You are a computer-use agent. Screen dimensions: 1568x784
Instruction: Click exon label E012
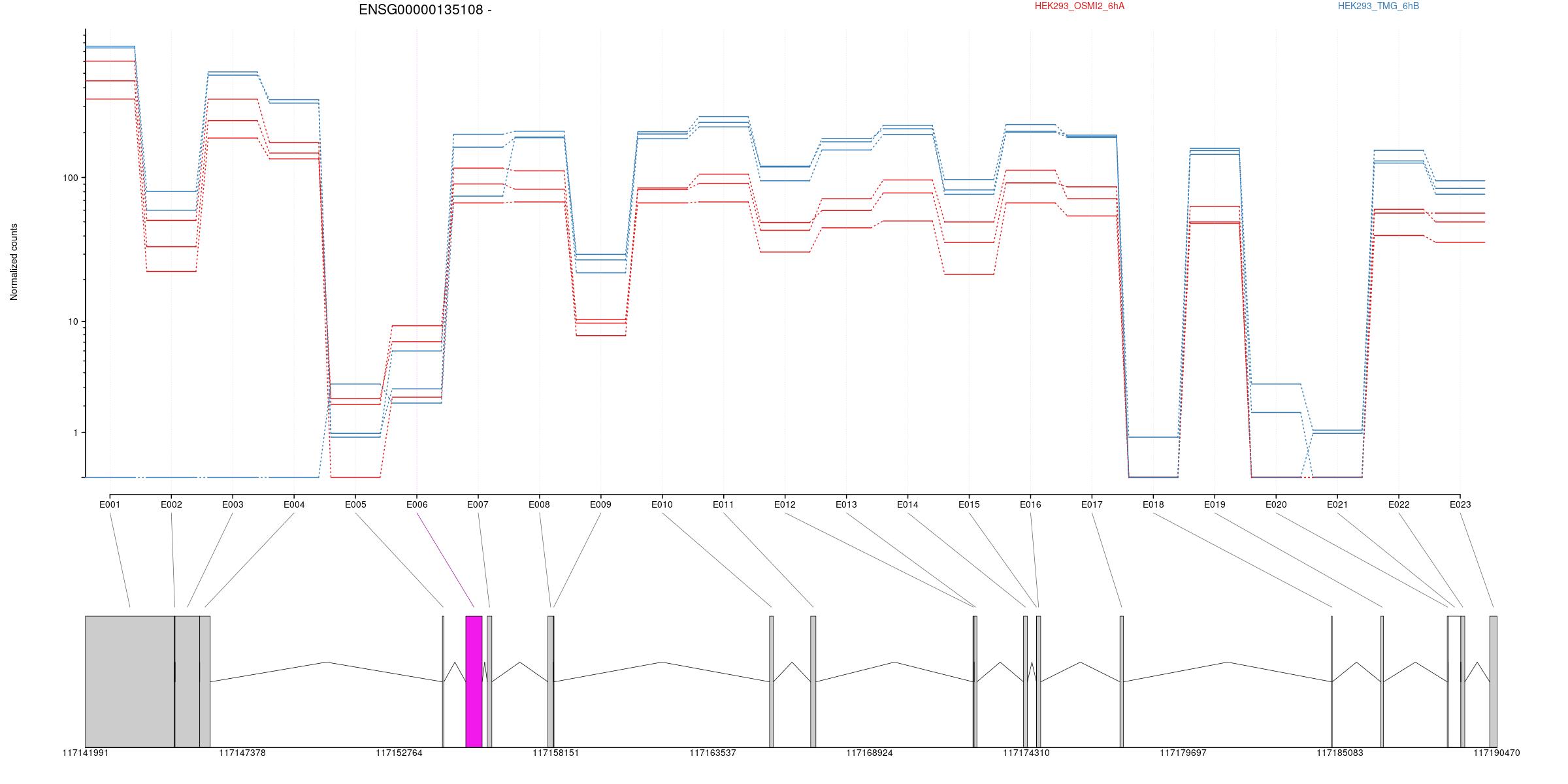(x=785, y=504)
